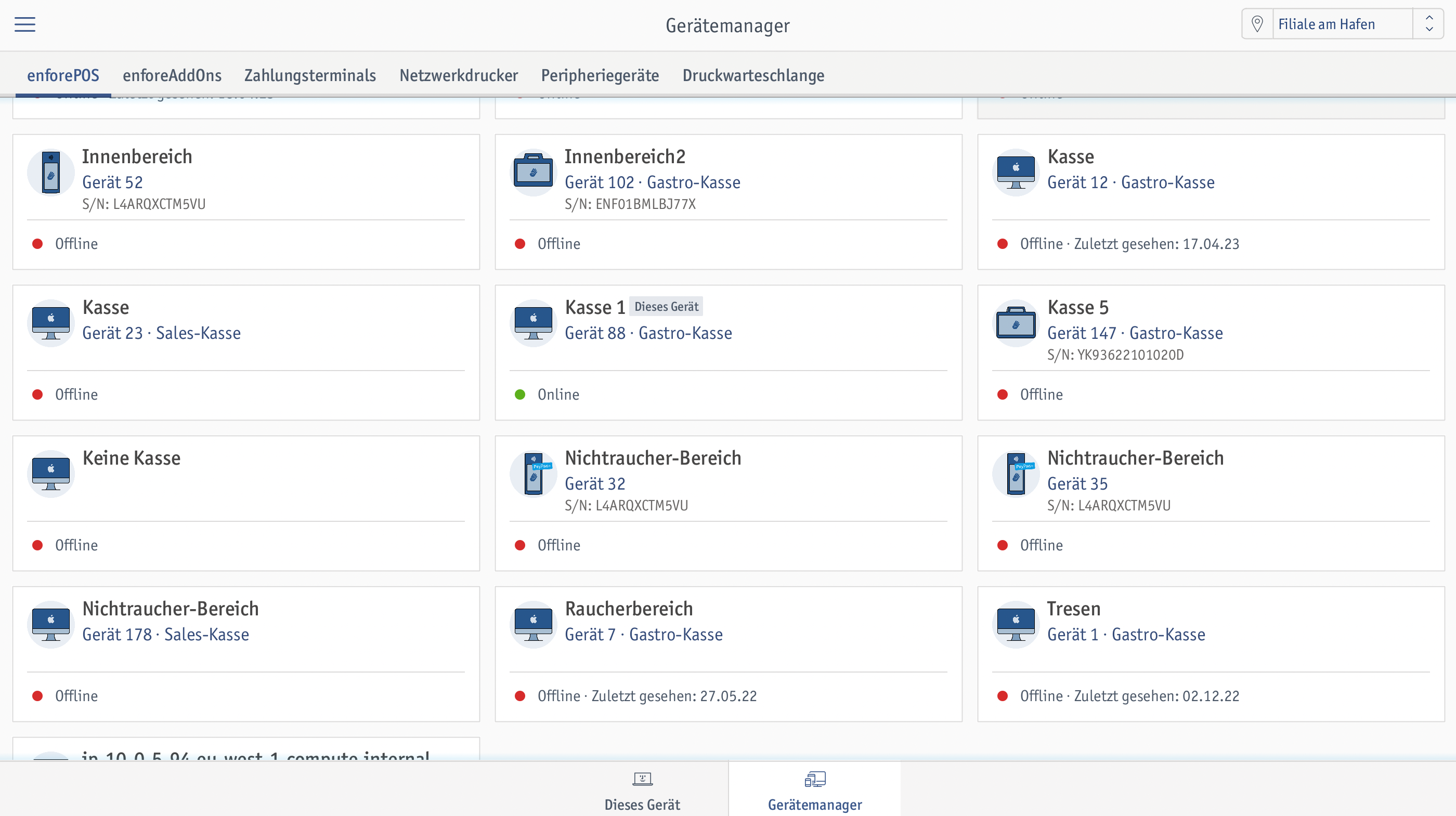
Task: Select the Peripheriegeräte tab
Action: pyautogui.click(x=600, y=75)
